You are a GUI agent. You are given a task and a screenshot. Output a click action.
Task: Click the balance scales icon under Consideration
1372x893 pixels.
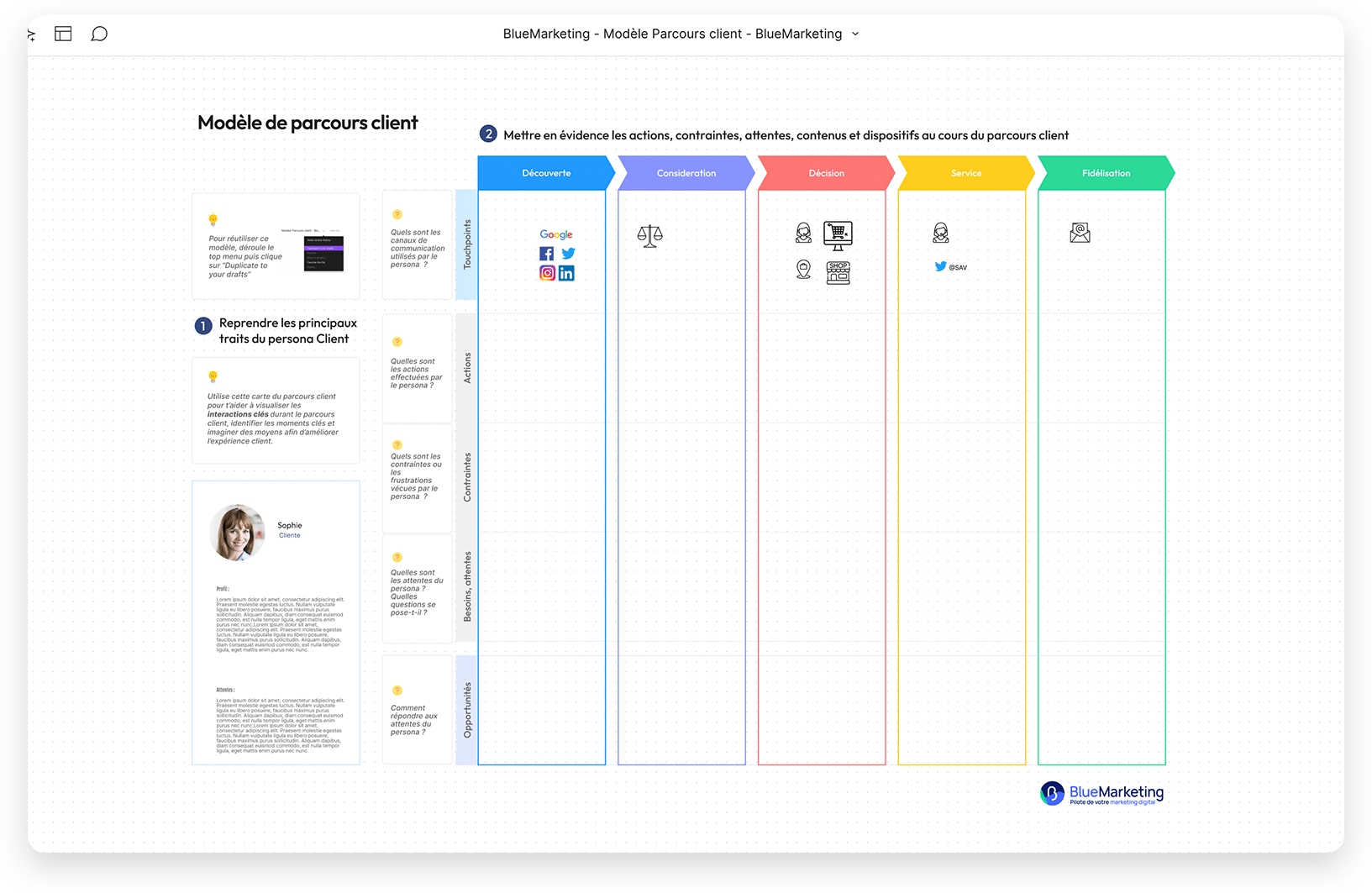click(649, 235)
